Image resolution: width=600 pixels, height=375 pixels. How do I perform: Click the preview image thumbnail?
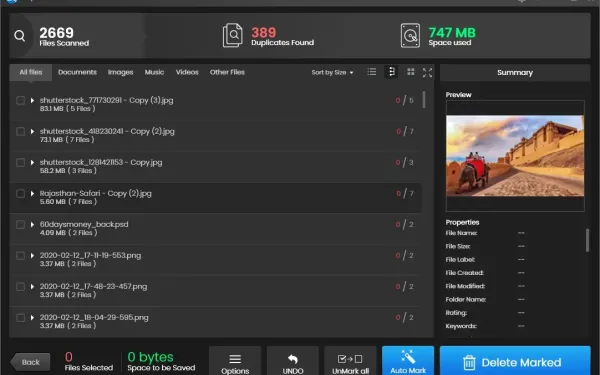coord(515,156)
